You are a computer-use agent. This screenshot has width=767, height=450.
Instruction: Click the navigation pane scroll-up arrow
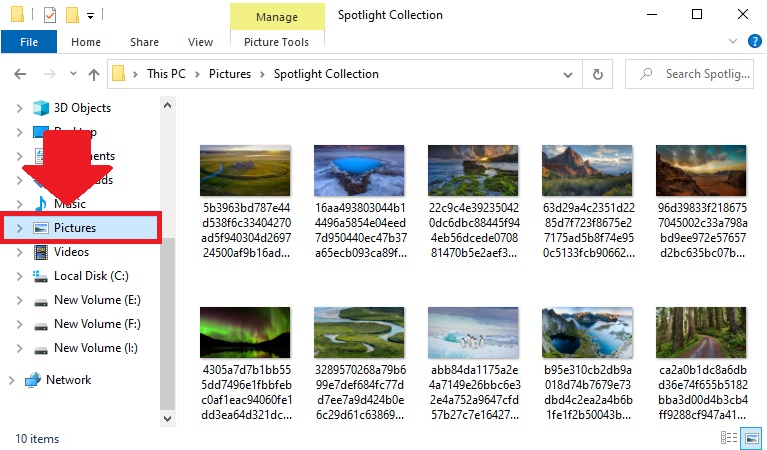(x=167, y=105)
